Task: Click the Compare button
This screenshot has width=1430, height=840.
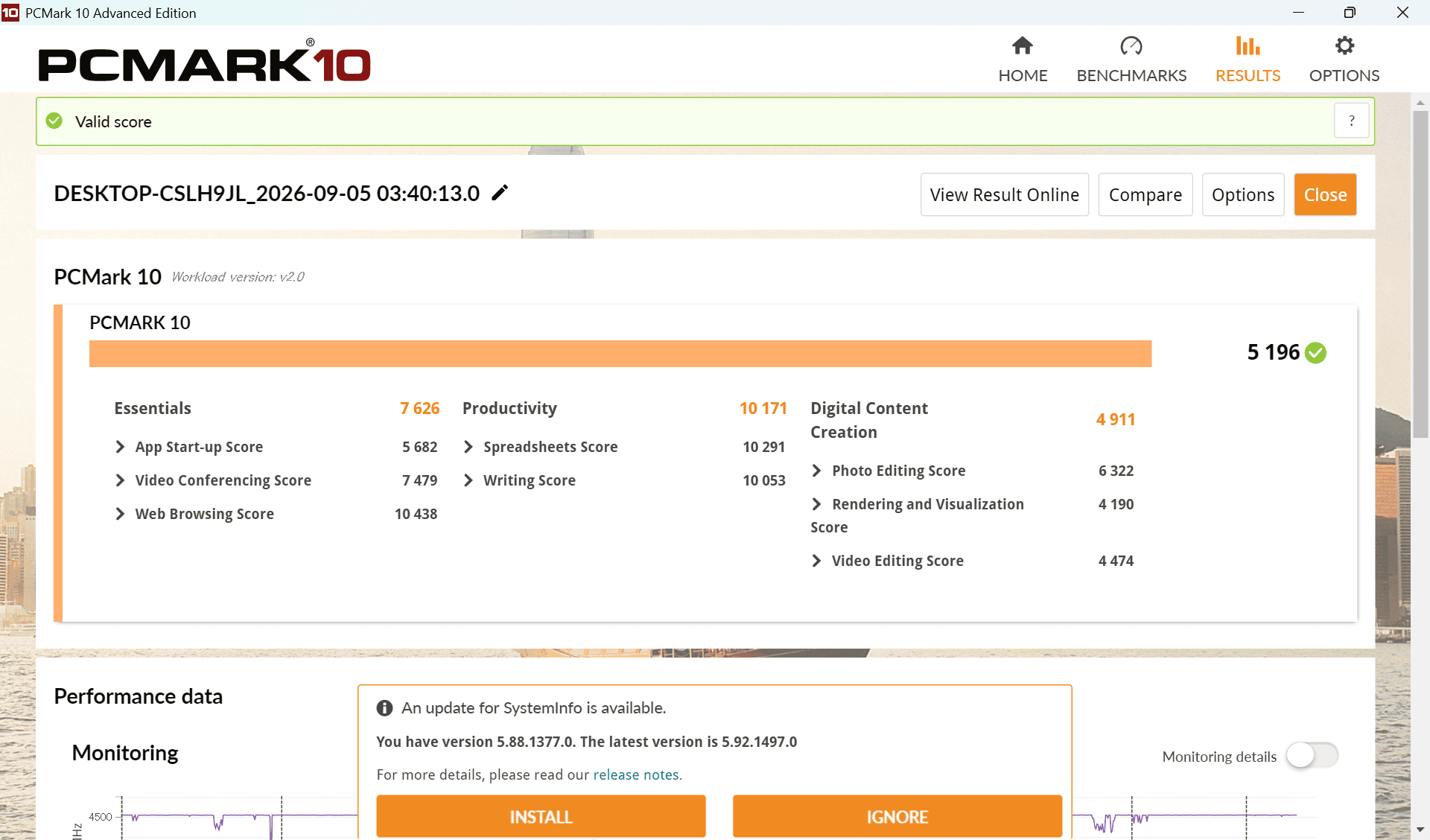Action: [x=1145, y=194]
